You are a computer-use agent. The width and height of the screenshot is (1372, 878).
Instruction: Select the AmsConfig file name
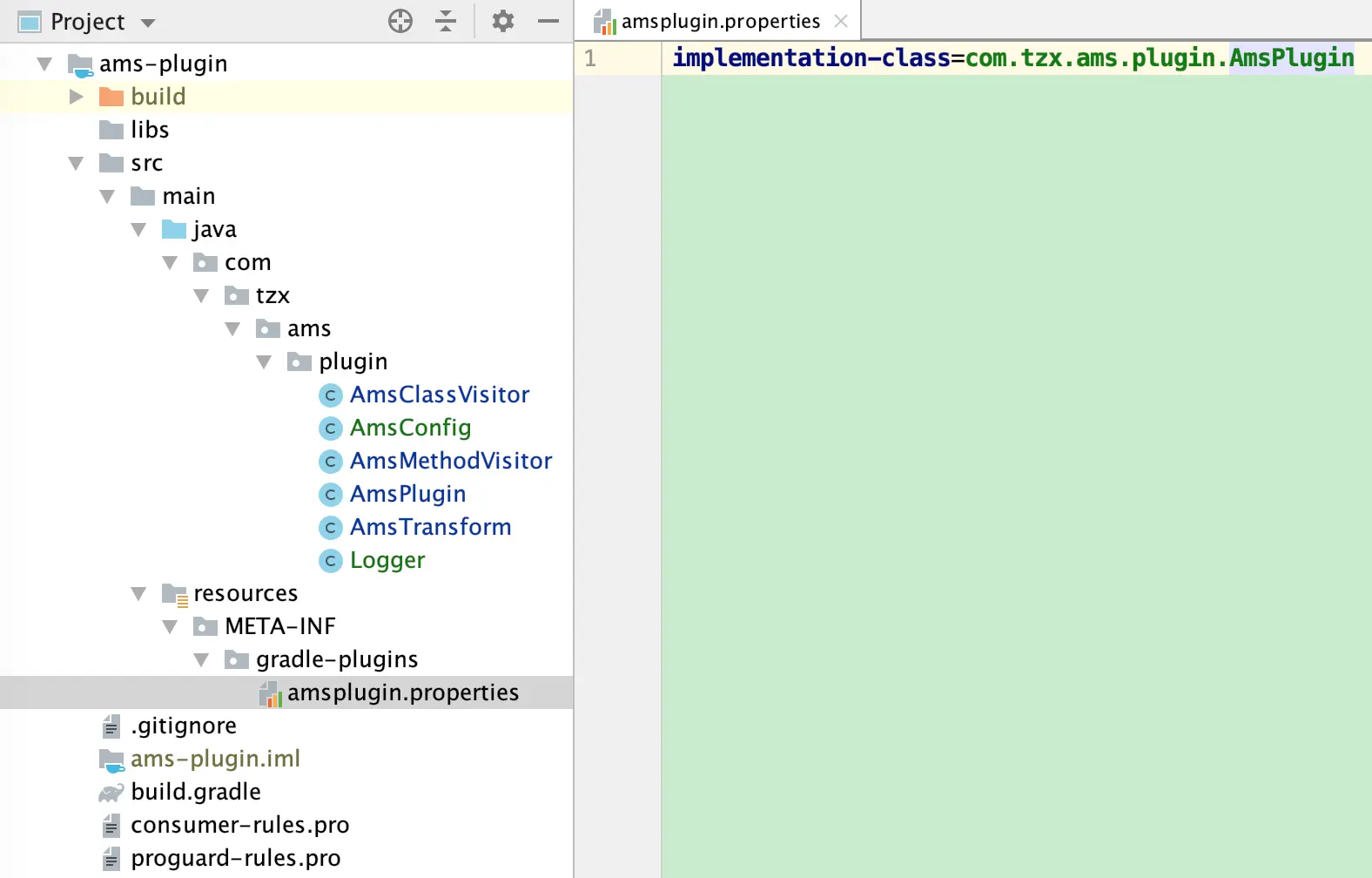point(411,428)
